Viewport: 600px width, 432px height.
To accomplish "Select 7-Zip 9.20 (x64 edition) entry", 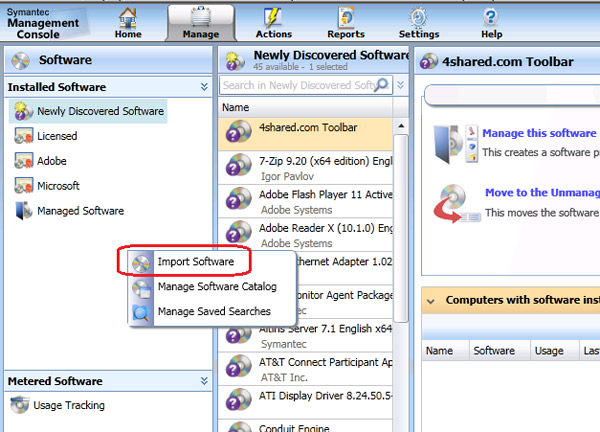I will (x=305, y=168).
